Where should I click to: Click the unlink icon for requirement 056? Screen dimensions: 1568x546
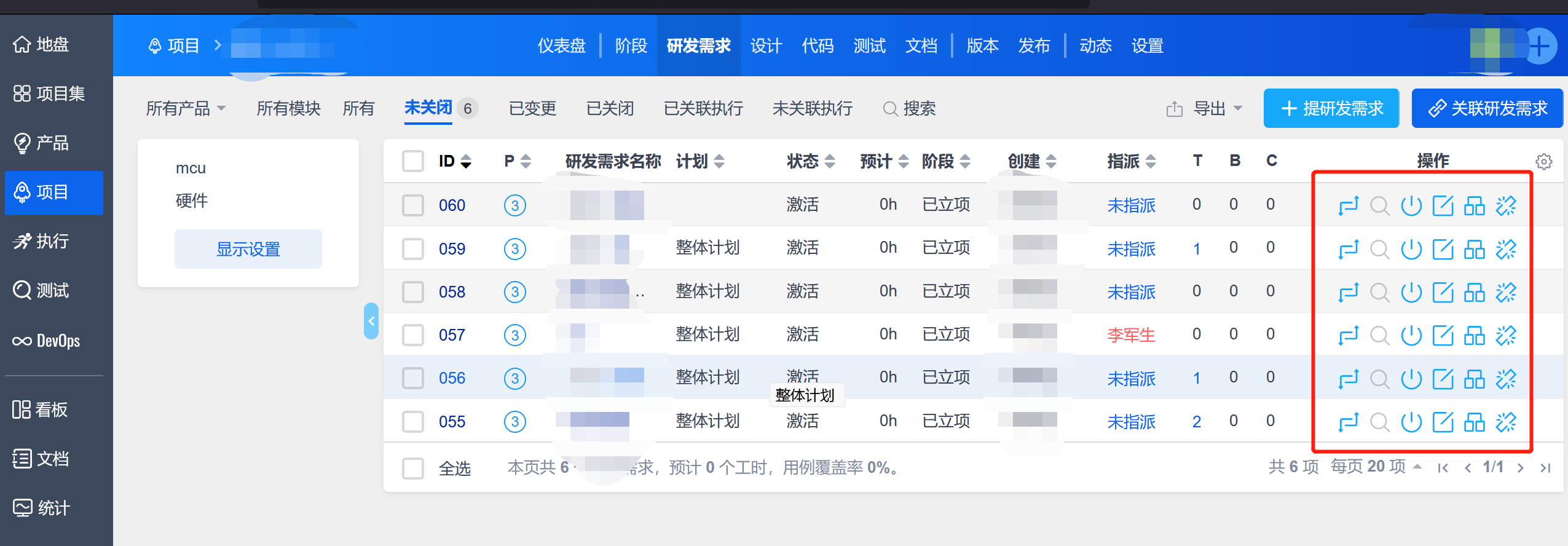(x=1506, y=379)
